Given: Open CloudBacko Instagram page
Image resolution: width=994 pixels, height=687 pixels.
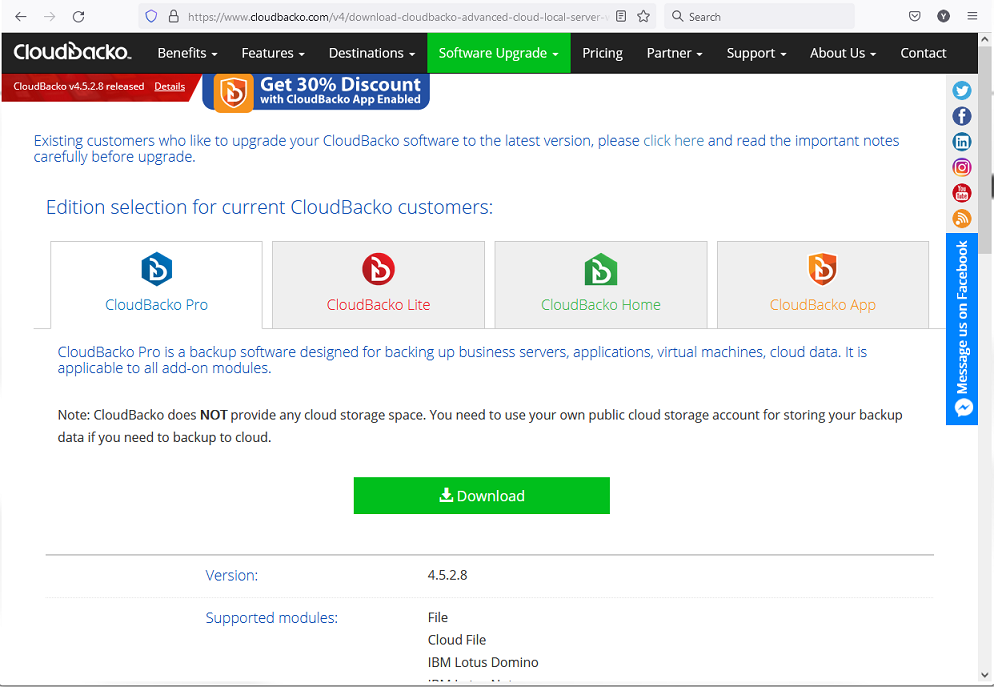Looking at the screenshot, I should (x=962, y=167).
